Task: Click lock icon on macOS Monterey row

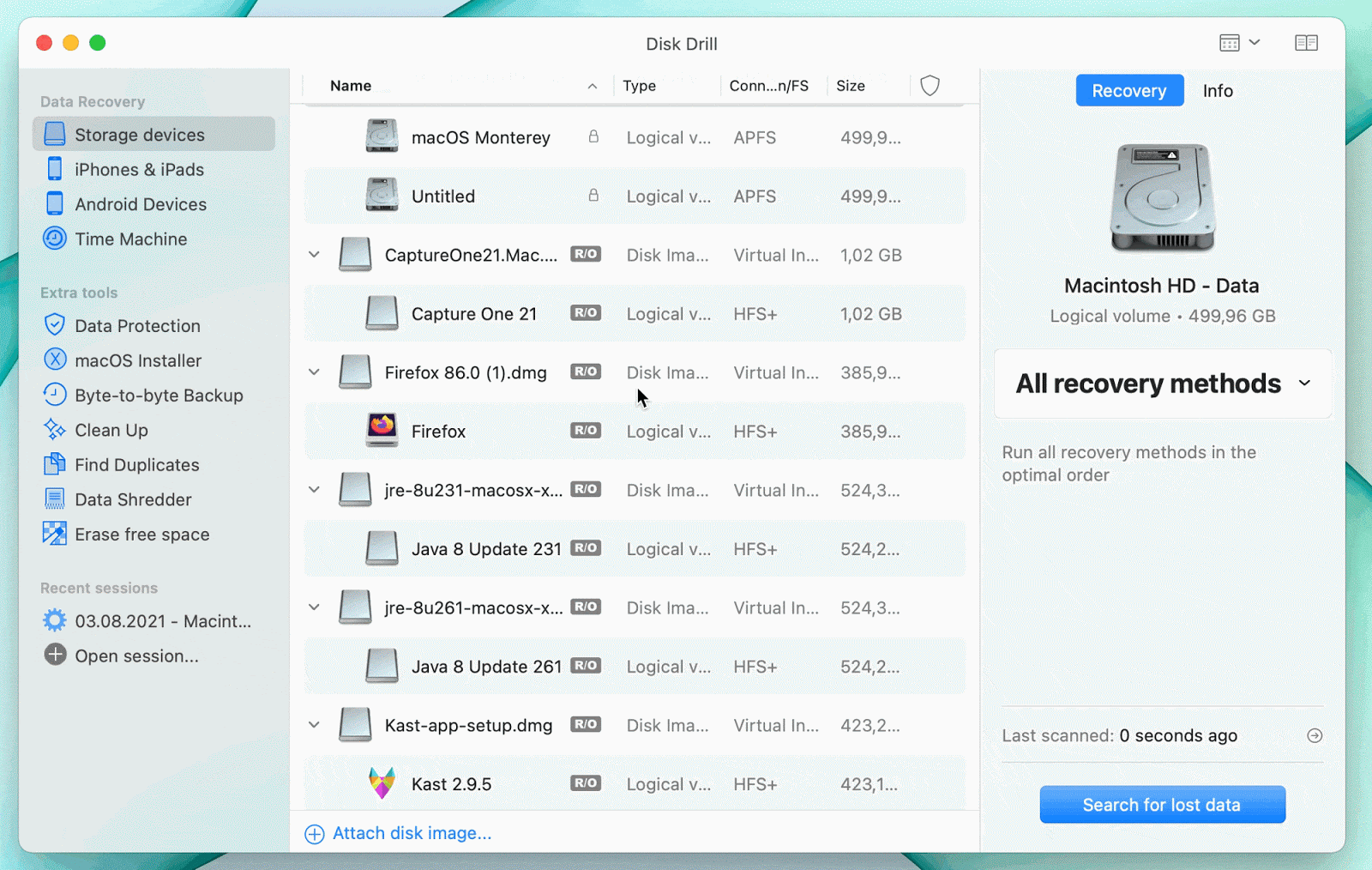Action: tap(593, 136)
